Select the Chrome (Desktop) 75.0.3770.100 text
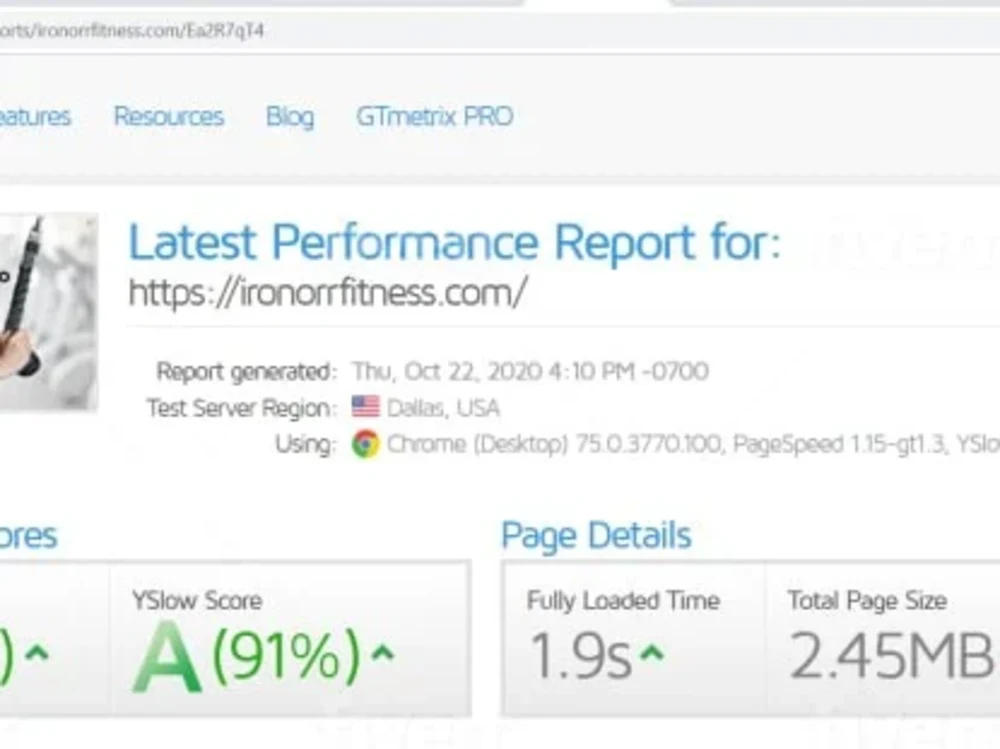Image resolution: width=1000 pixels, height=749 pixels. tap(554, 444)
